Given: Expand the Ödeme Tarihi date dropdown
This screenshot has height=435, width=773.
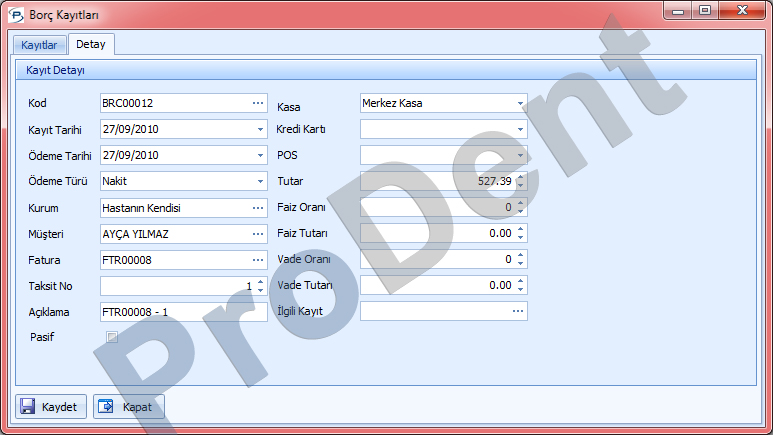Looking at the screenshot, I should (260, 155).
